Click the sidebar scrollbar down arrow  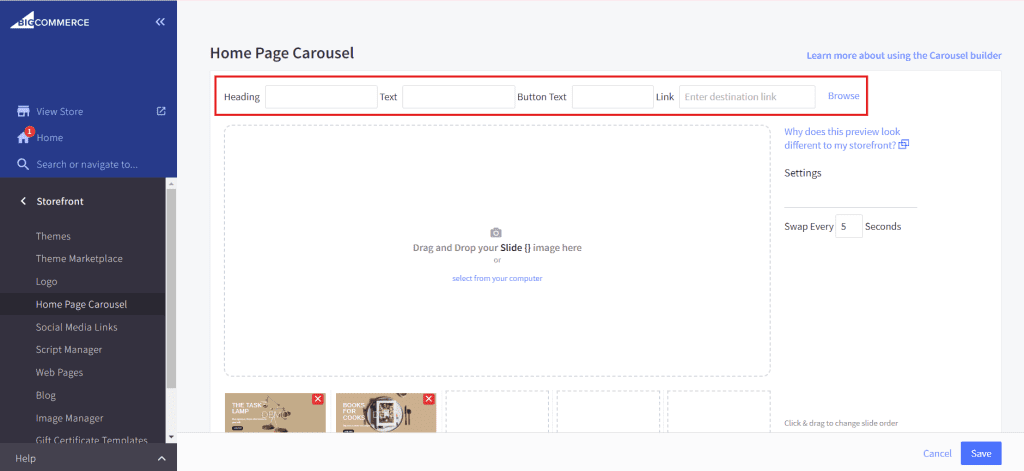pyautogui.click(x=171, y=437)
